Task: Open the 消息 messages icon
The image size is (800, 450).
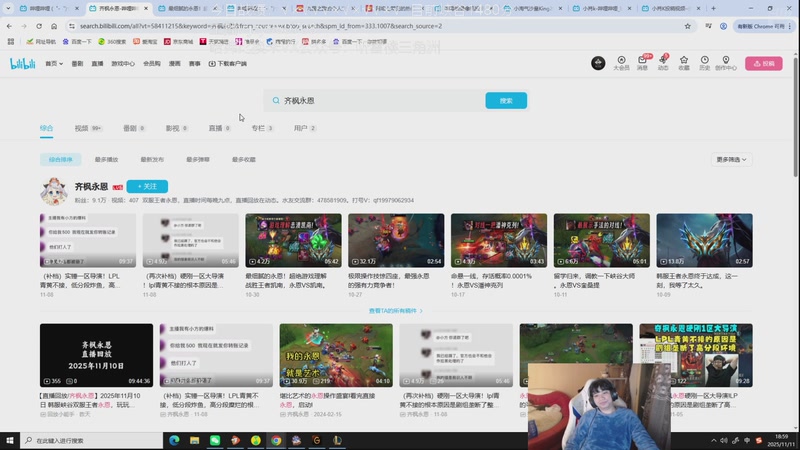Action: pos(642,63)
